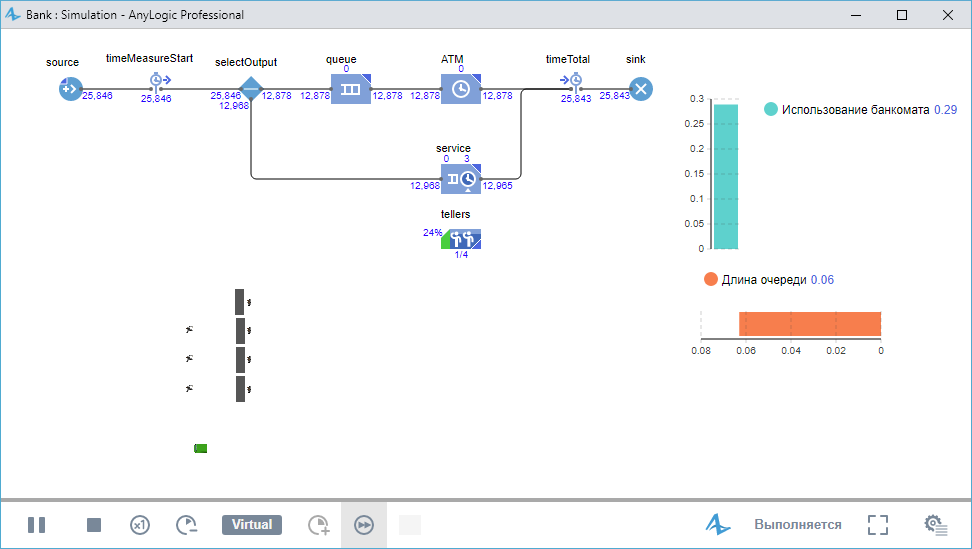The height and width of the screenshot is (549, 972).
Task: Click the Использование банкомата legend label
Action: (855, 110)
